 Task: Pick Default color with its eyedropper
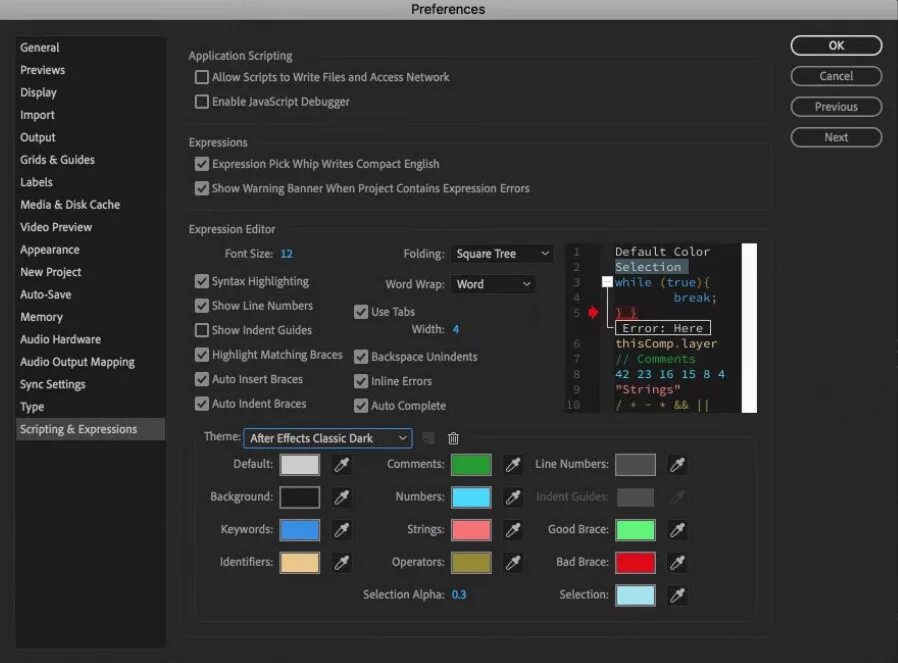[341, 464]
